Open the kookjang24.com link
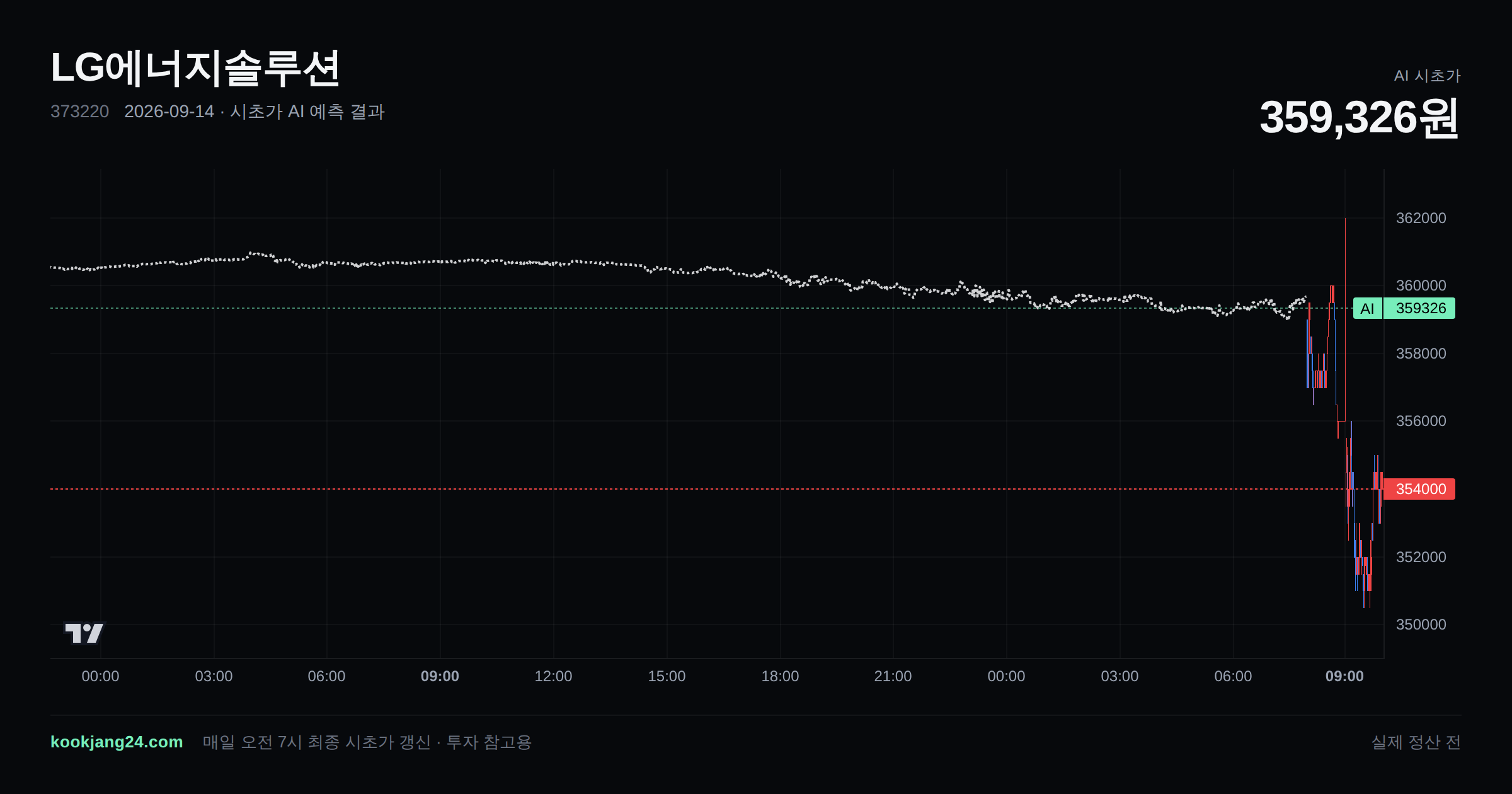1512x794 pixels. pos(117,742)
